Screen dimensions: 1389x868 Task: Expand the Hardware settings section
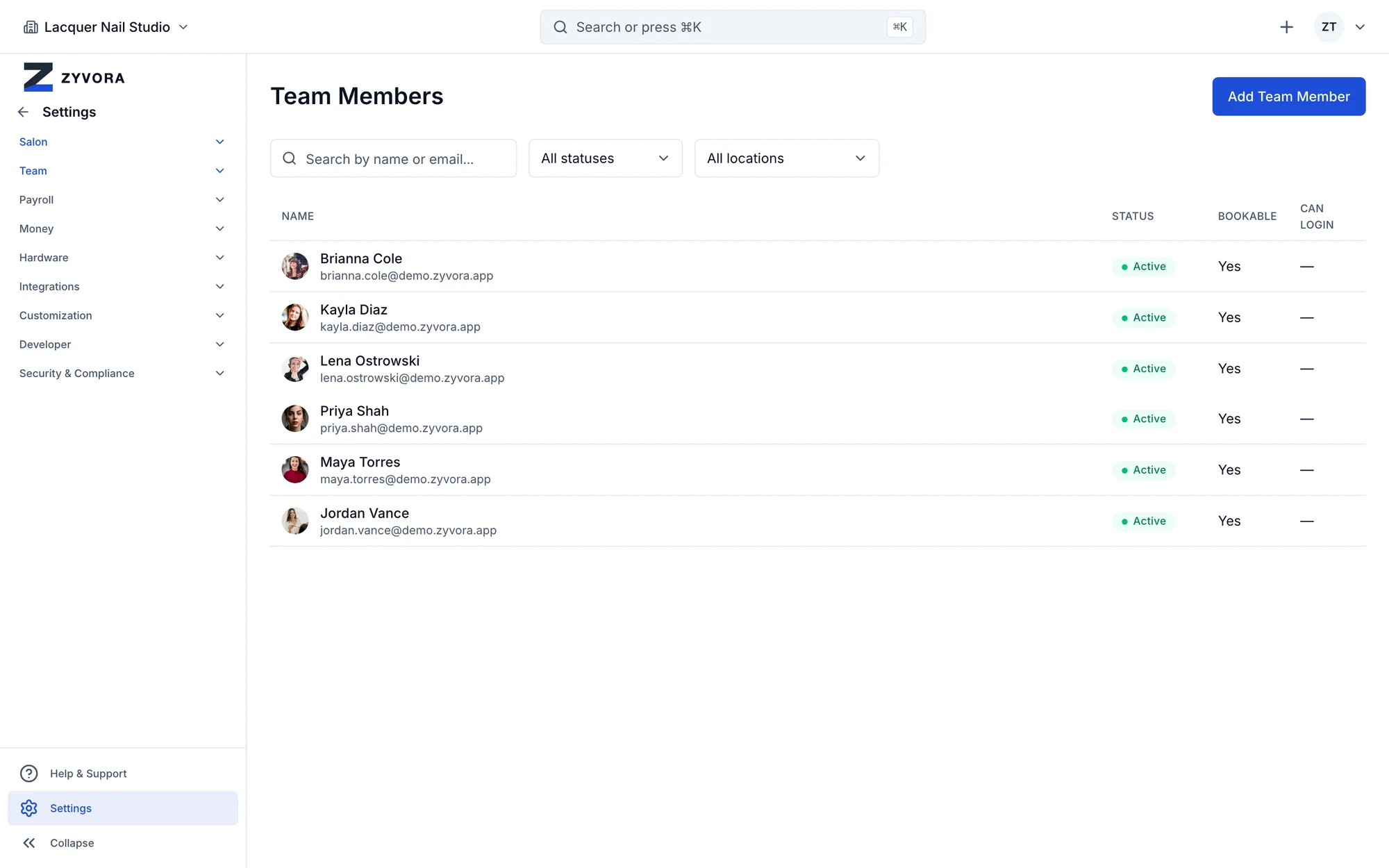[122, 258]
